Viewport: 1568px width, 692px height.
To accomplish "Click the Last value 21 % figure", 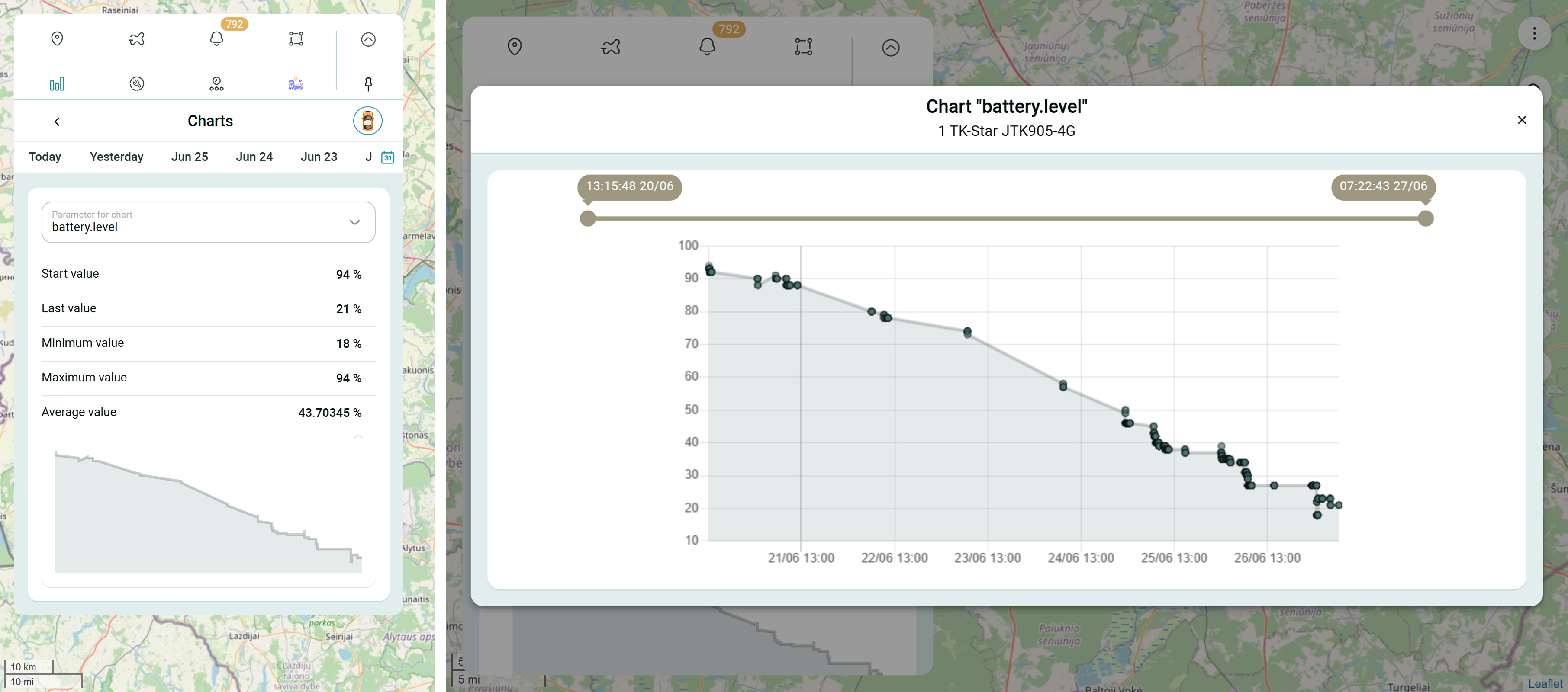I will click(x=349, y=309).
